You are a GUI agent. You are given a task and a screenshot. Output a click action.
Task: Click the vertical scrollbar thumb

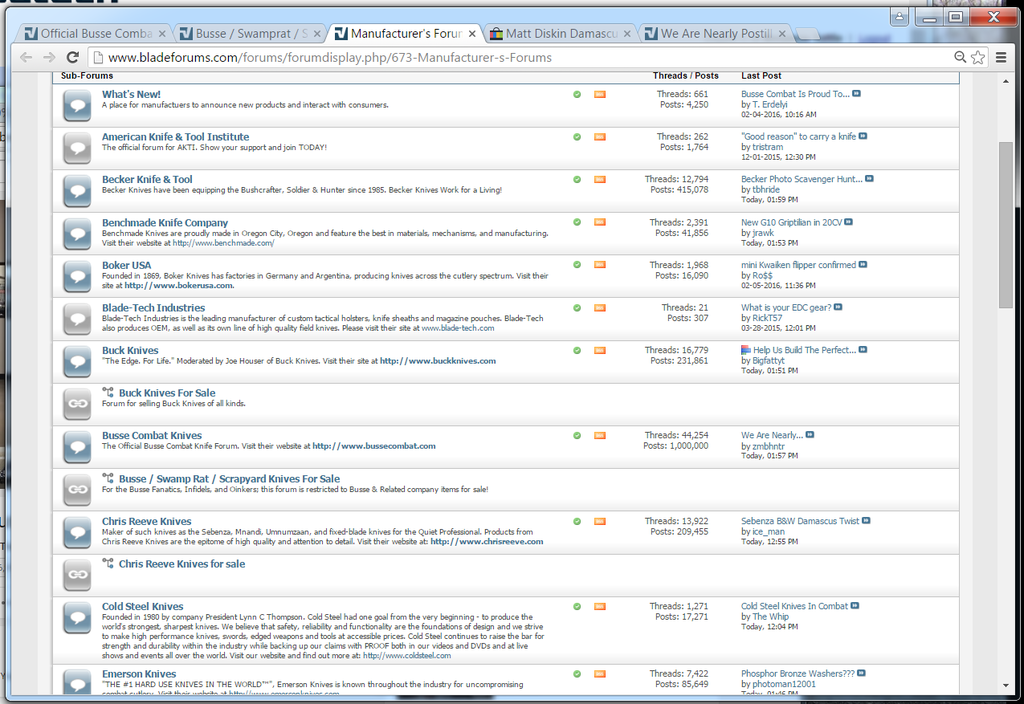pyautogui.click(x=1005, y=224)
